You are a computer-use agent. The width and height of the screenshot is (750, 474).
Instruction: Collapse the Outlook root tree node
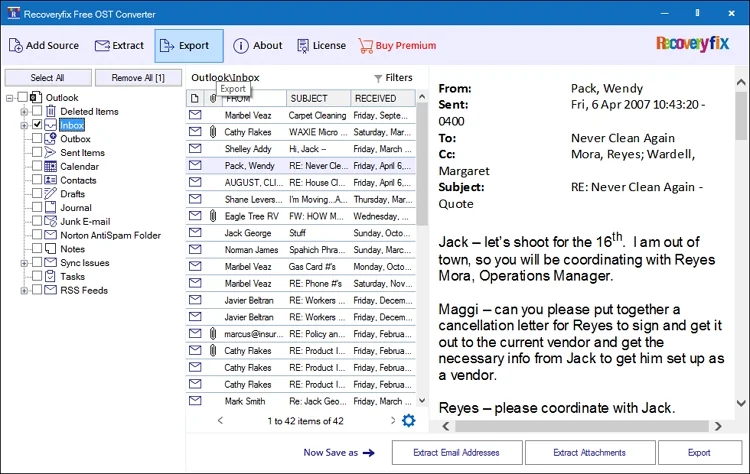(10, 98)
